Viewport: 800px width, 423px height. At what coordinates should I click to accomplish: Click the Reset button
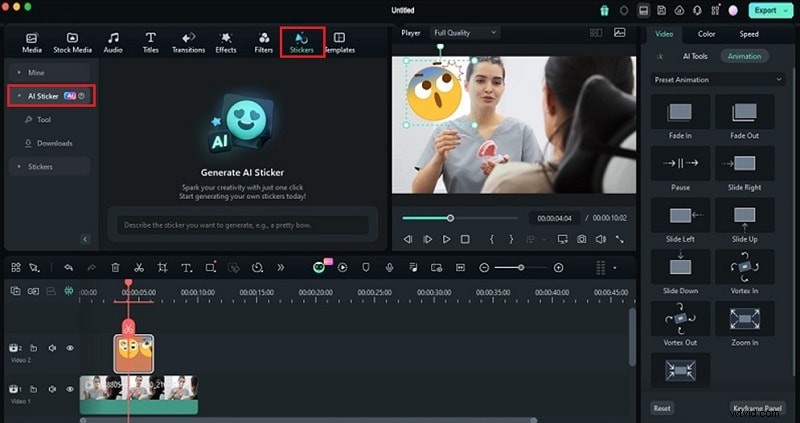click(x=662, y=408)
